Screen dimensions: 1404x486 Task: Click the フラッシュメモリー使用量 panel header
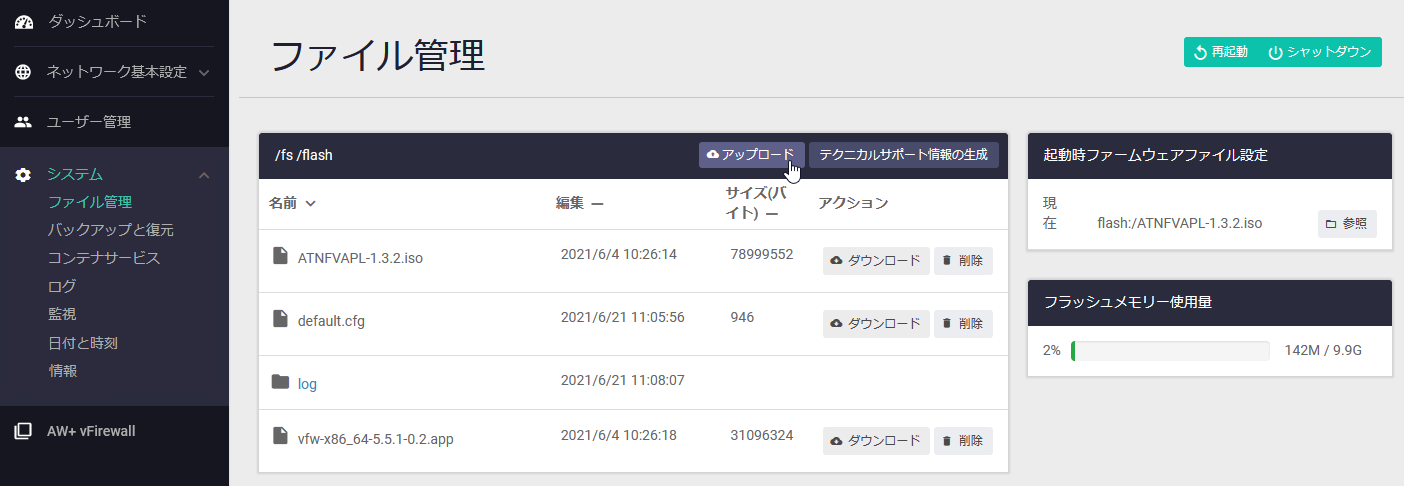click(1210, 301)
